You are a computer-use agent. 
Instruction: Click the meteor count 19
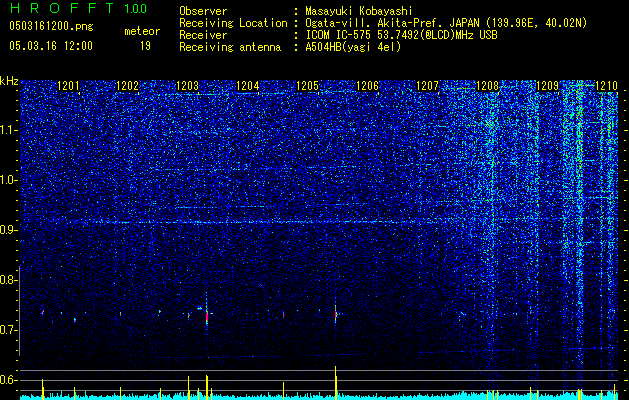pyautogui.click(x=145, y=46)
